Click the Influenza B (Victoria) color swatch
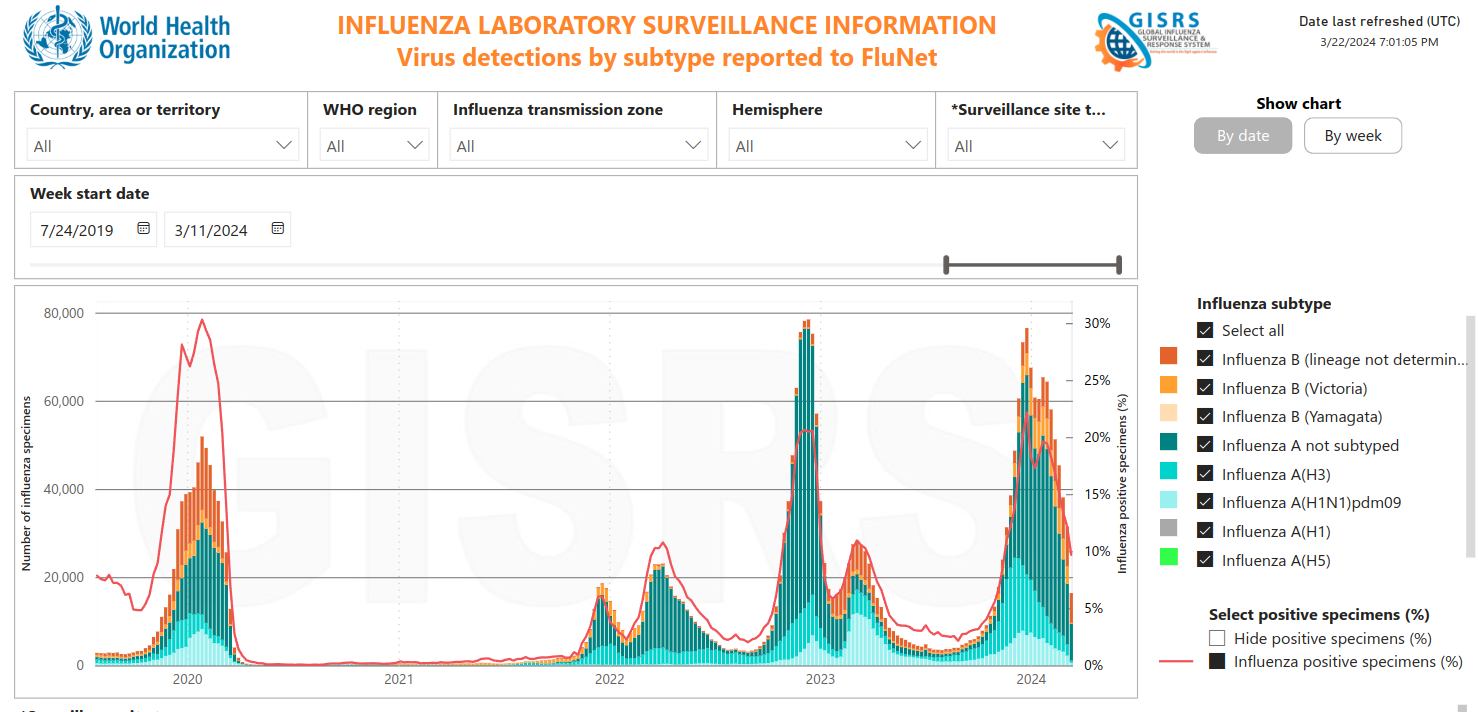The height and width of the screenshot is (712, 1478). (1168, 385)
